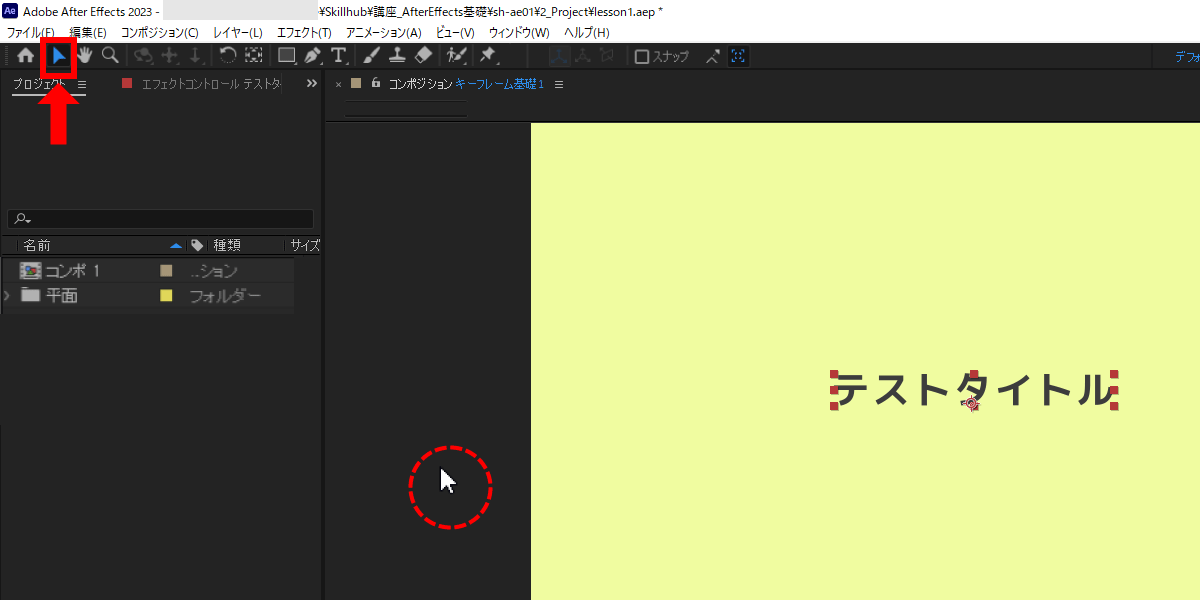
Task: Select the Orbit camera tool
Action: click(x=144, y=56)
